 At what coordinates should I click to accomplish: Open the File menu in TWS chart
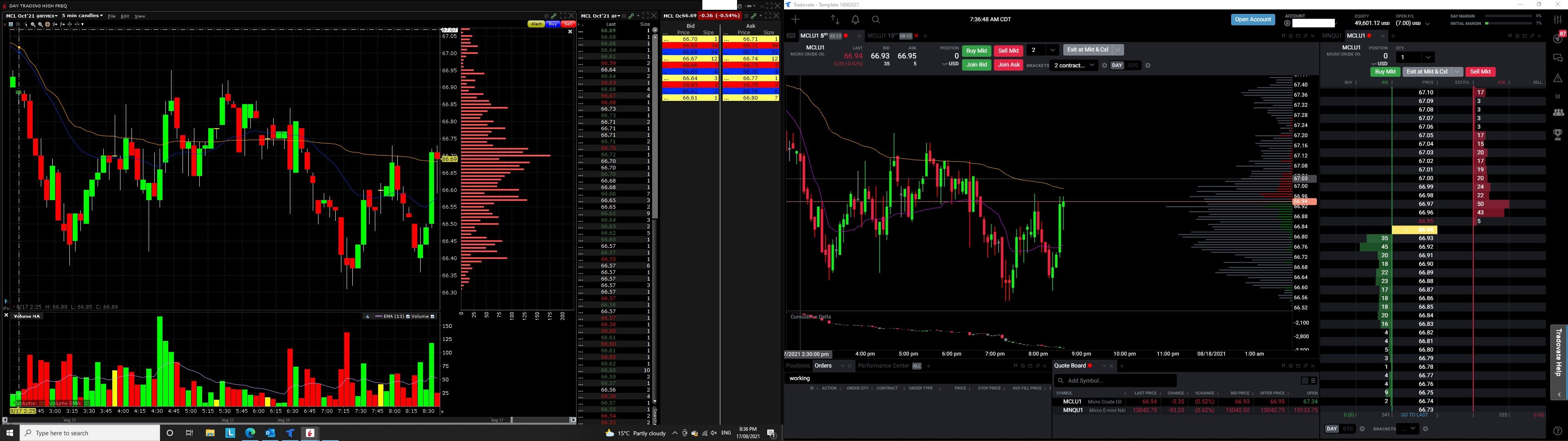click(111, 16)
